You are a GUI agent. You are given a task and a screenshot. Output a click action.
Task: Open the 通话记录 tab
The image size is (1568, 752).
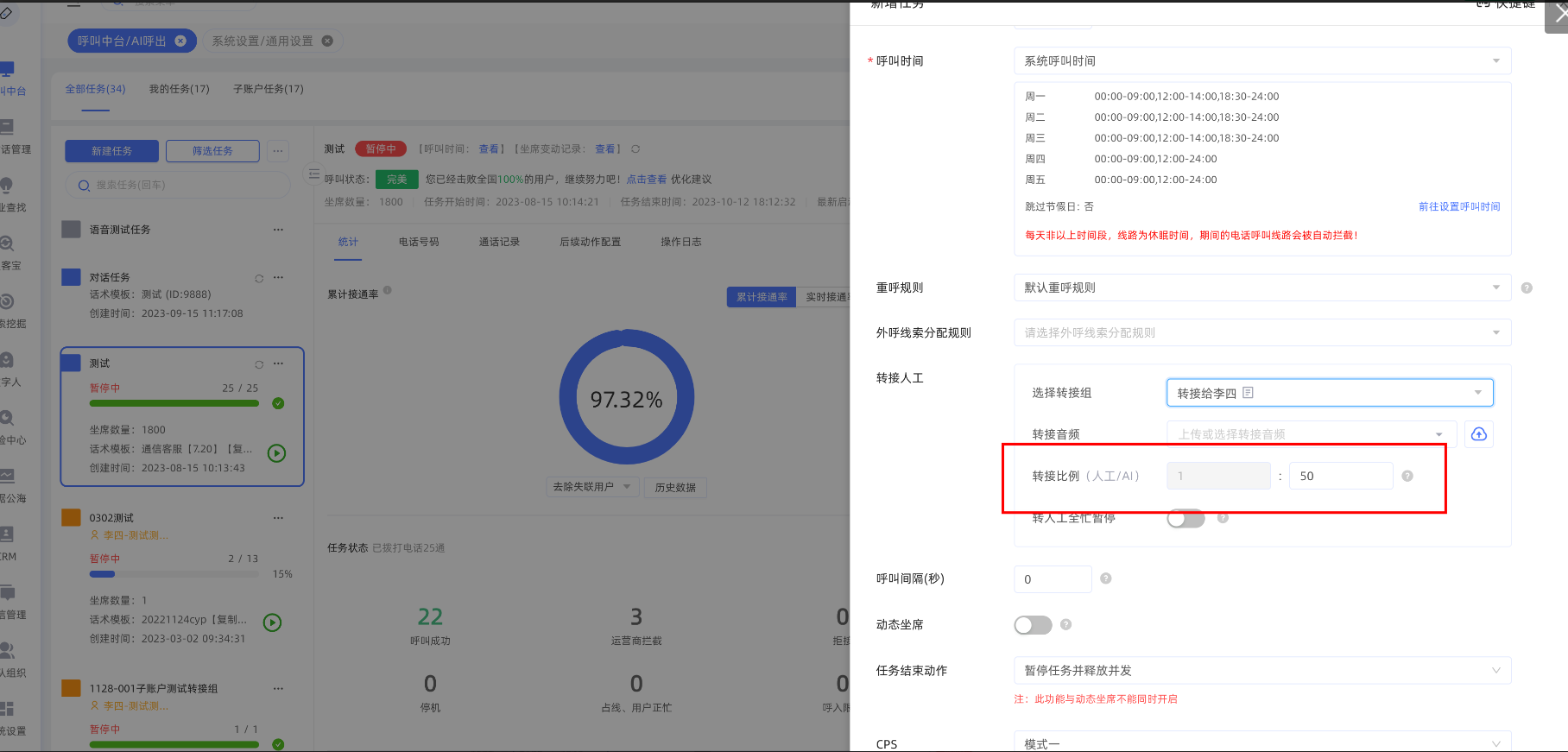(x=499, y=242)
